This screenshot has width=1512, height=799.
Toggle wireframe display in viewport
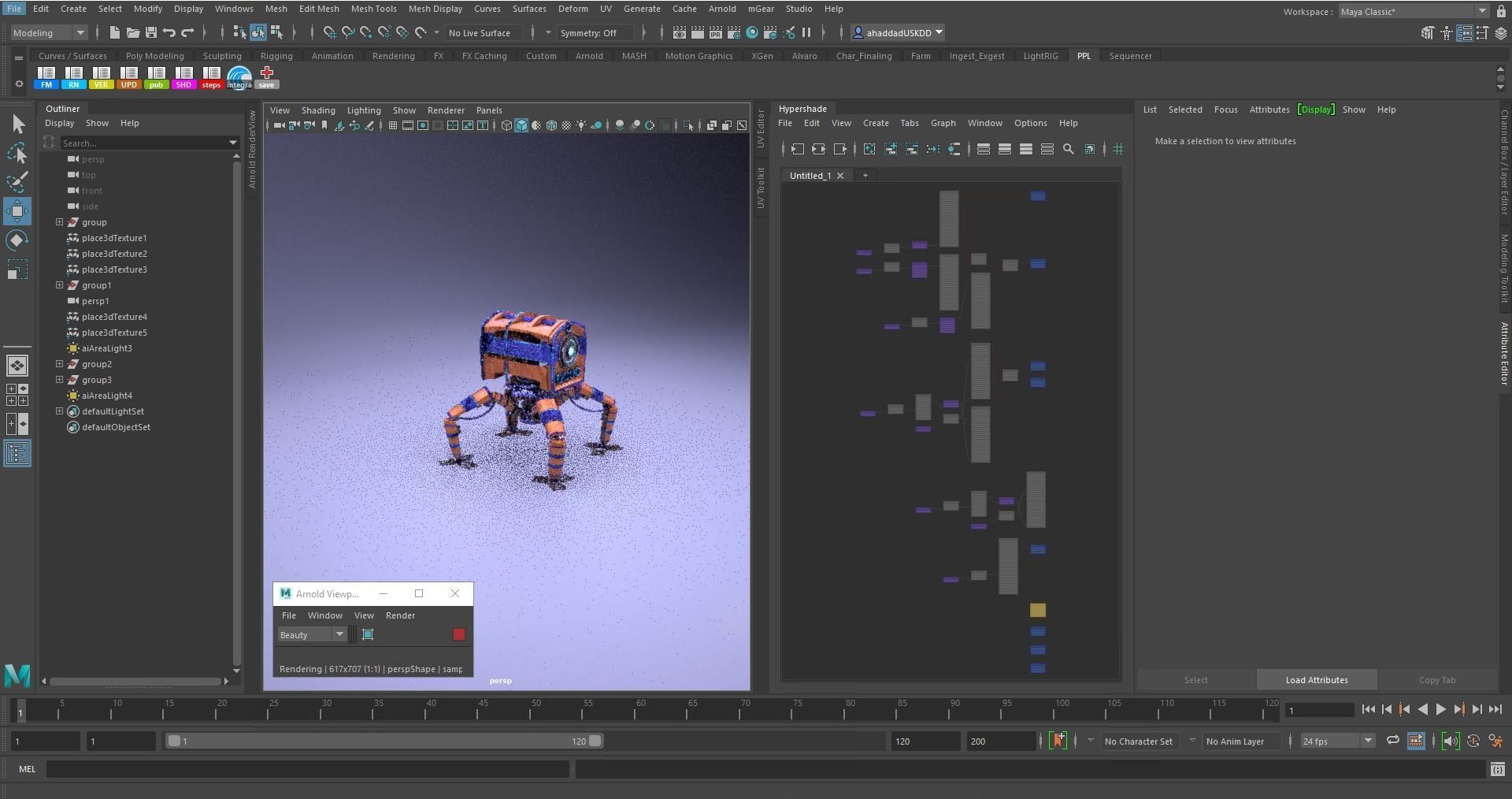coord(506,125)
